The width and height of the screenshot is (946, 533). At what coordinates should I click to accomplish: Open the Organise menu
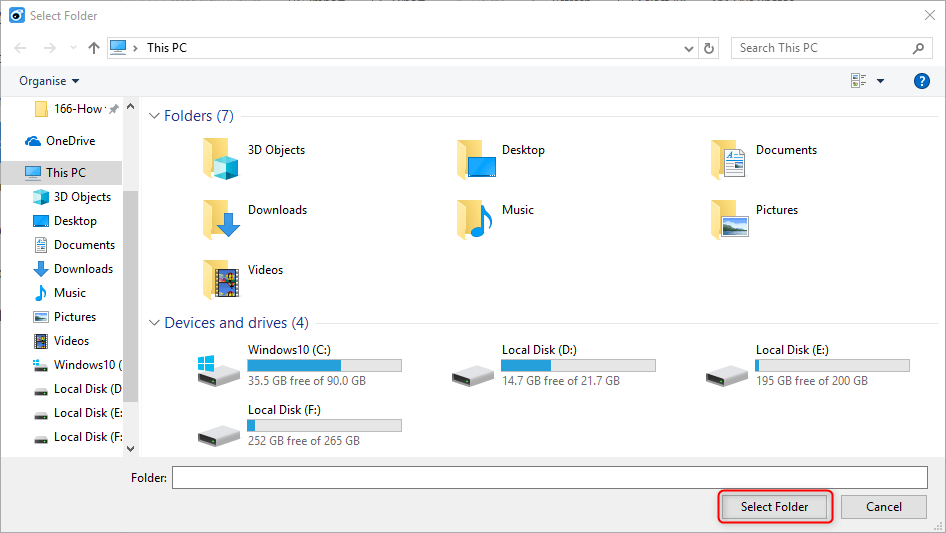click(49, 81)
